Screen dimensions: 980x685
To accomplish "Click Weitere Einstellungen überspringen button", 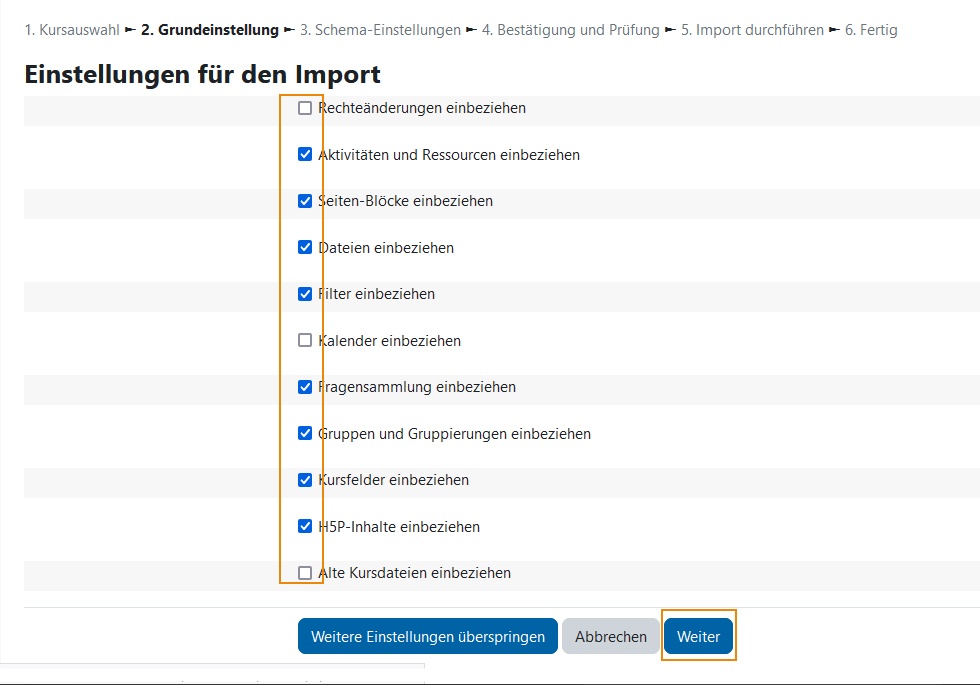I will (x=428, y=636).
